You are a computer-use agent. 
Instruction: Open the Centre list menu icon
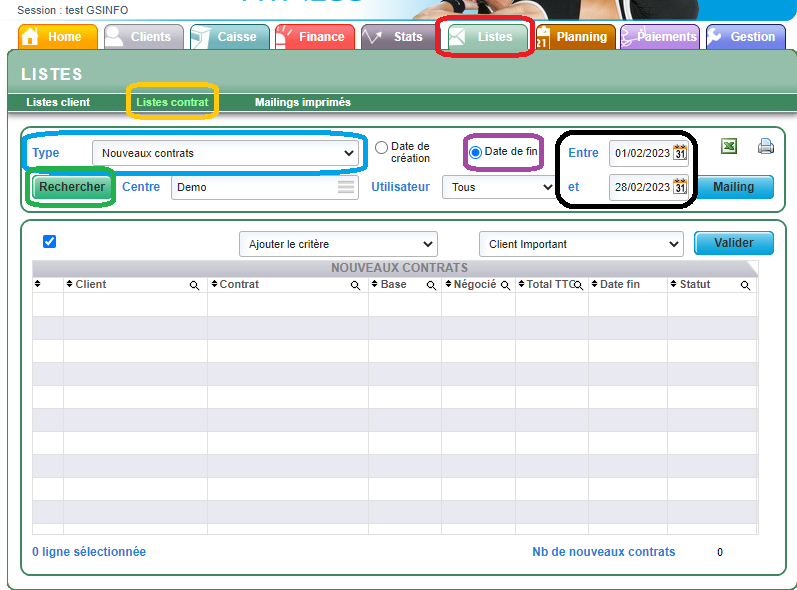pos(346,187)
